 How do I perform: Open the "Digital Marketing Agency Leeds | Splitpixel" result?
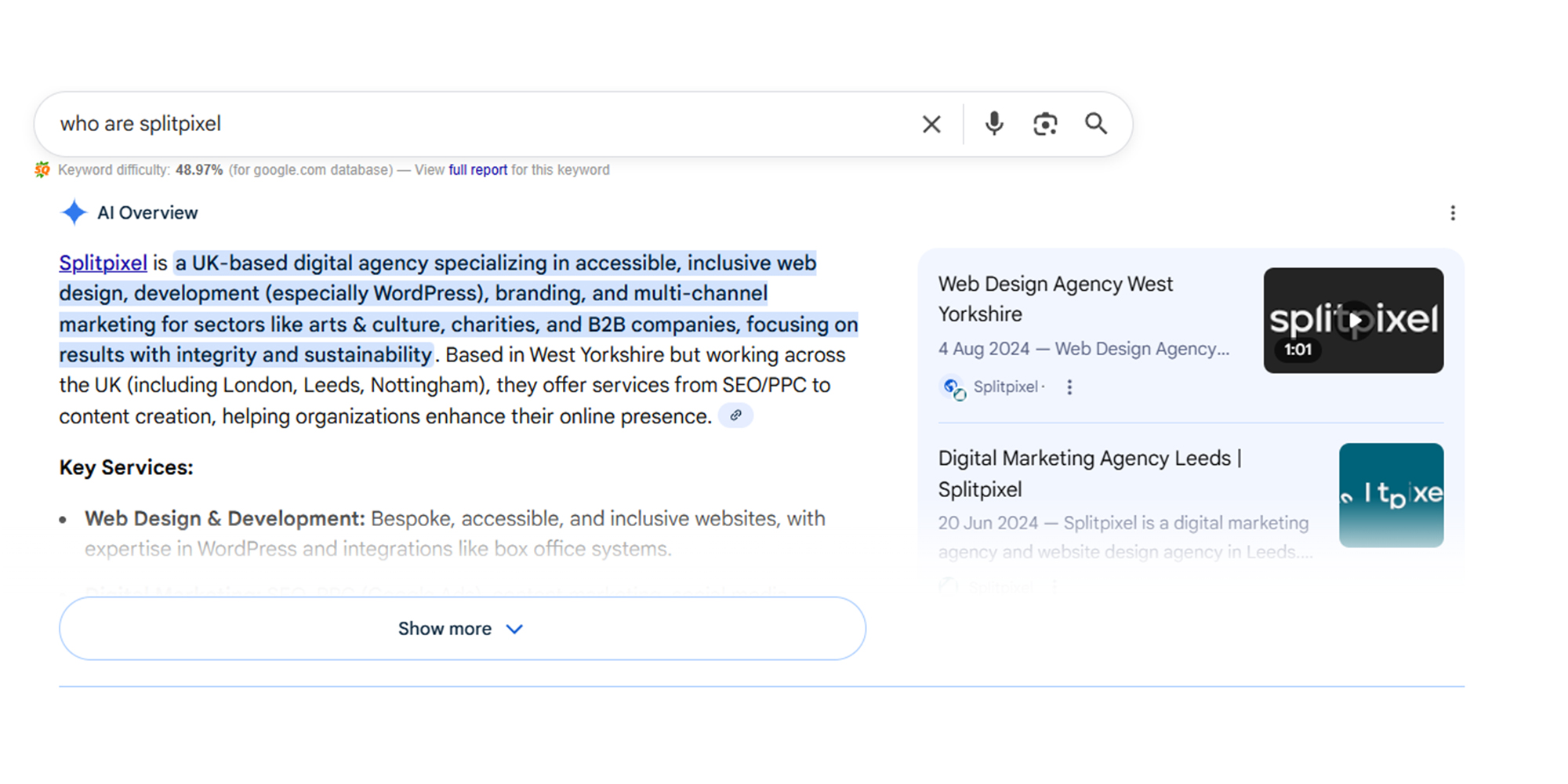(1089, 474)
